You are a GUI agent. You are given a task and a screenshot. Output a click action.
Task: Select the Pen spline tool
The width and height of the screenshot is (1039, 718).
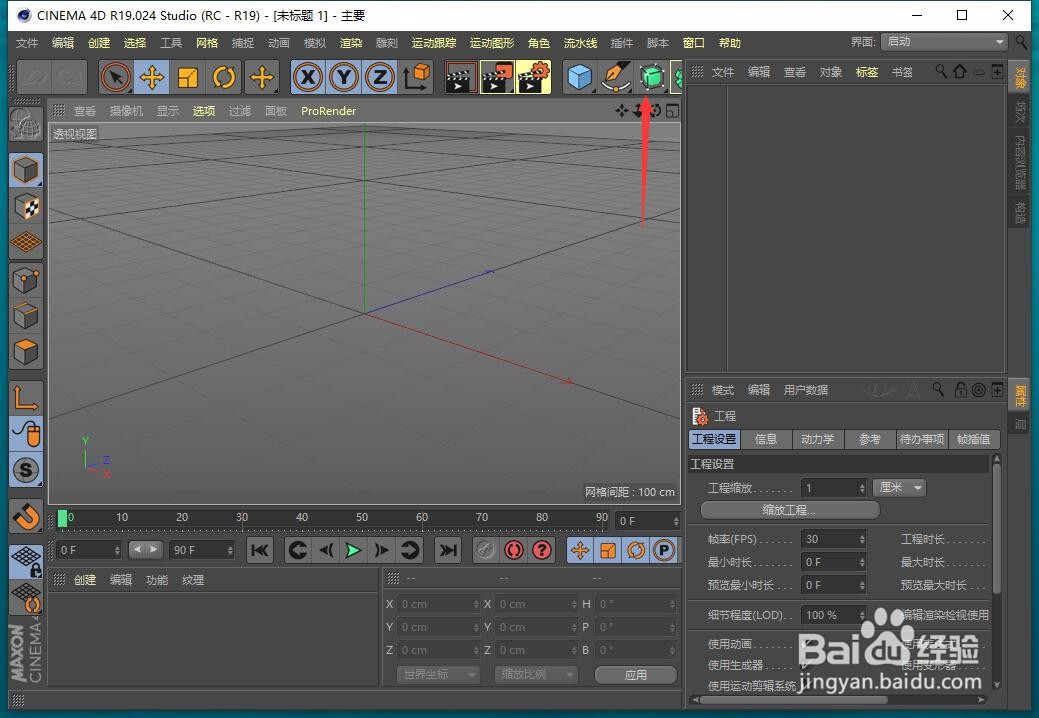tap(616, 77)
